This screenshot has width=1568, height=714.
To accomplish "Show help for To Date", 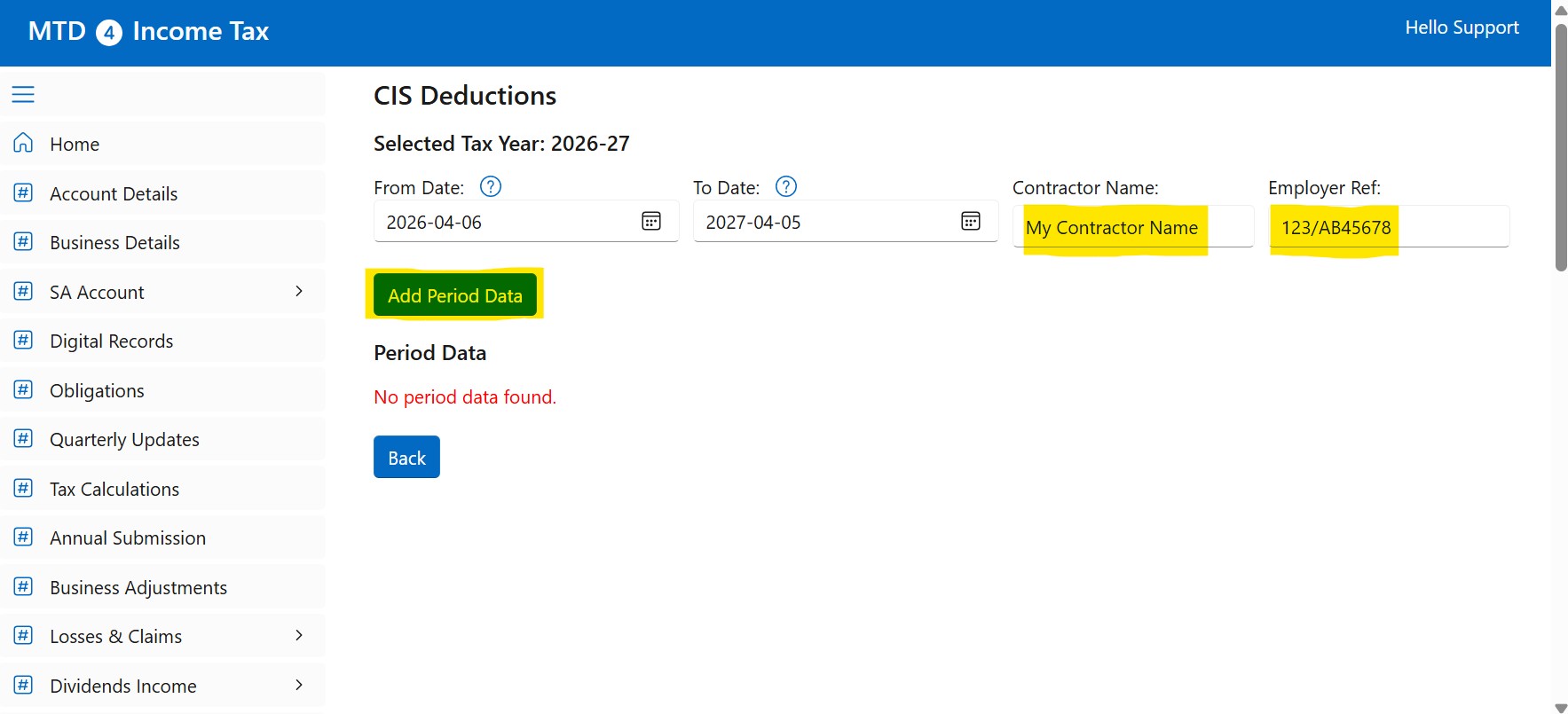I will click(x=786, y=186).
